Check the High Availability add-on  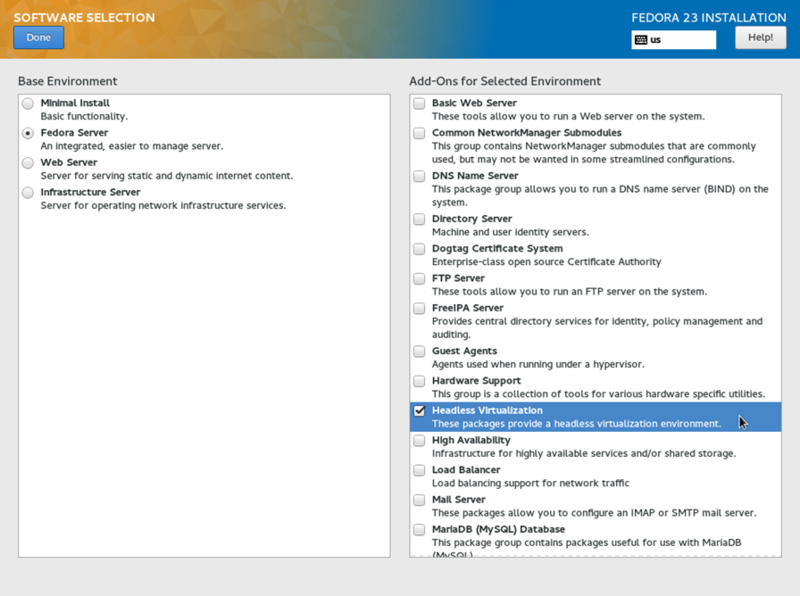pyautogui.click(x=420, y=441)
